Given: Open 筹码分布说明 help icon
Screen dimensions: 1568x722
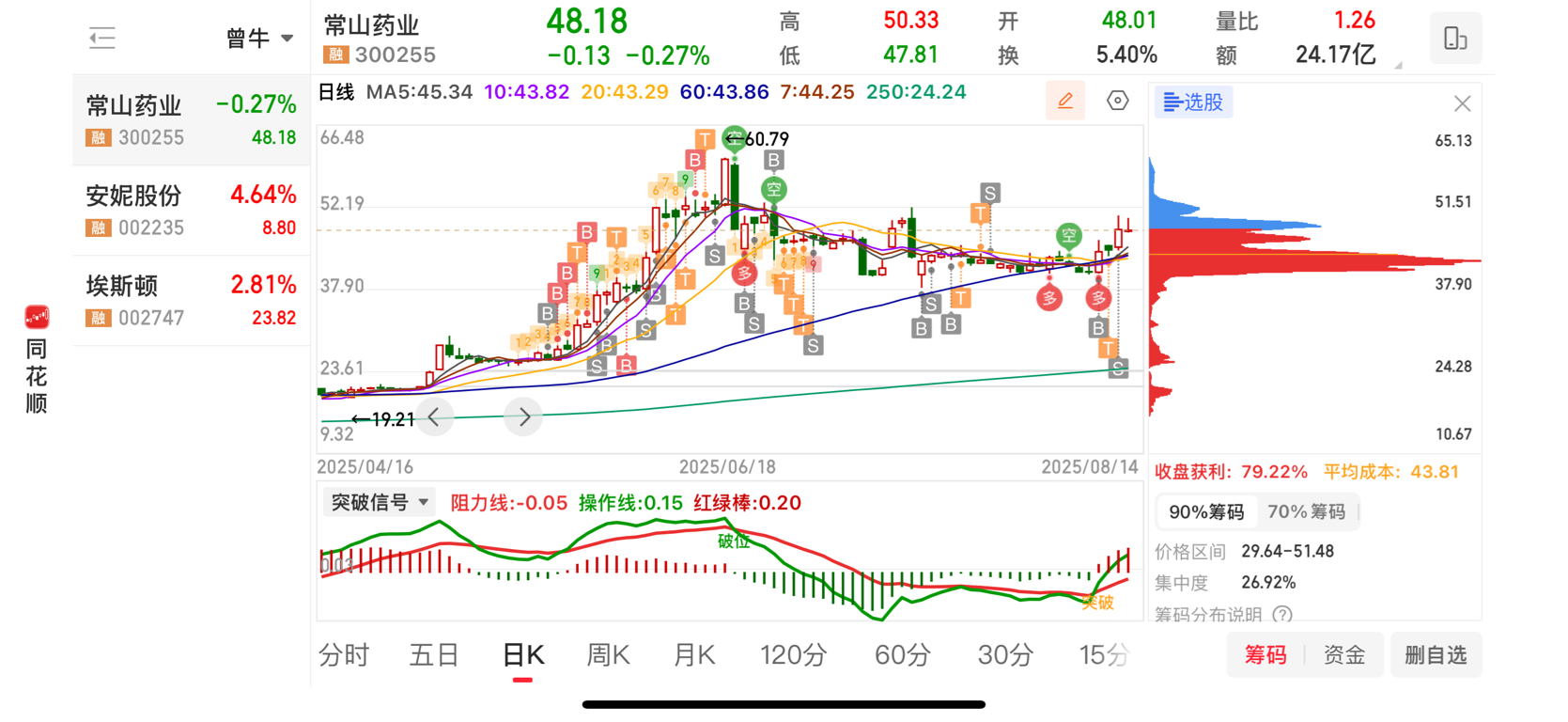Looking at the screenshot, I should 1282,615.
